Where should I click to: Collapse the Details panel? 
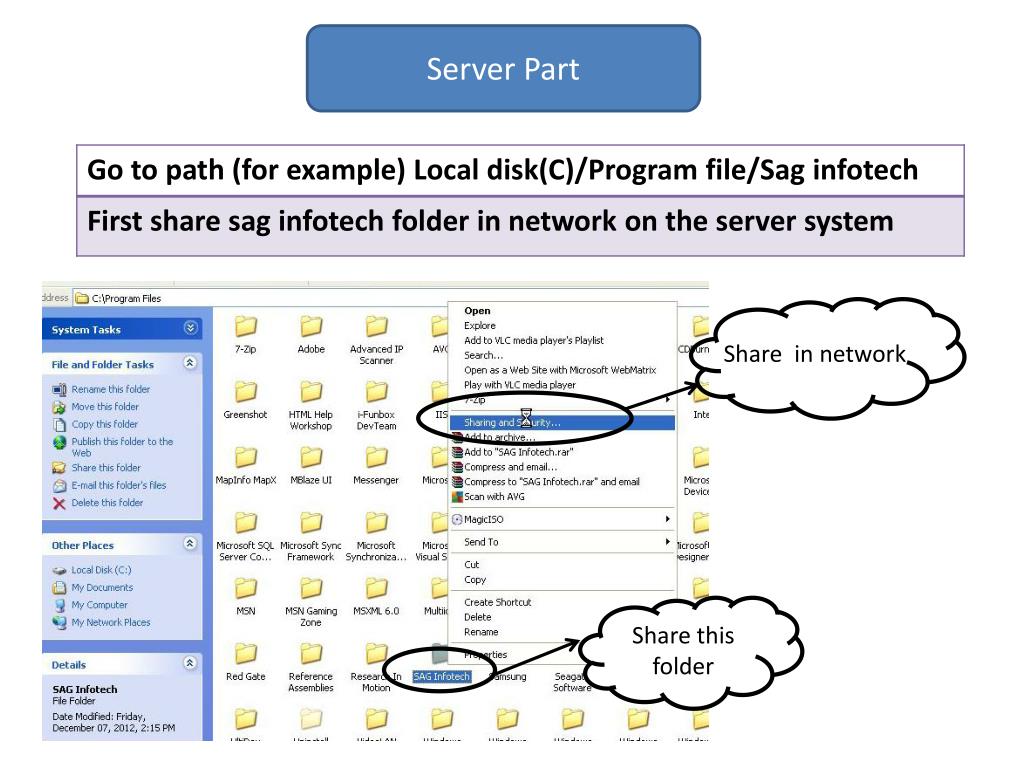pyautogui.click(x=190, y=664)
